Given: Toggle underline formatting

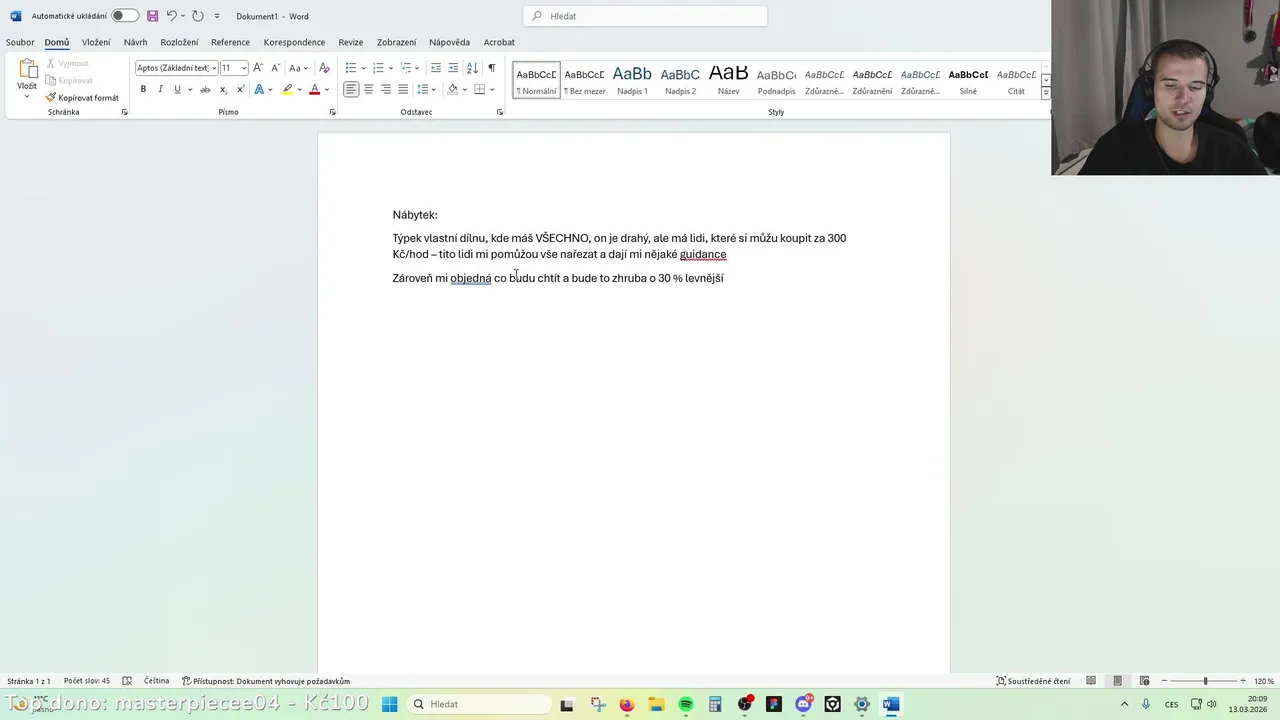Looking at the screenshot, I should tap(177, 89).
